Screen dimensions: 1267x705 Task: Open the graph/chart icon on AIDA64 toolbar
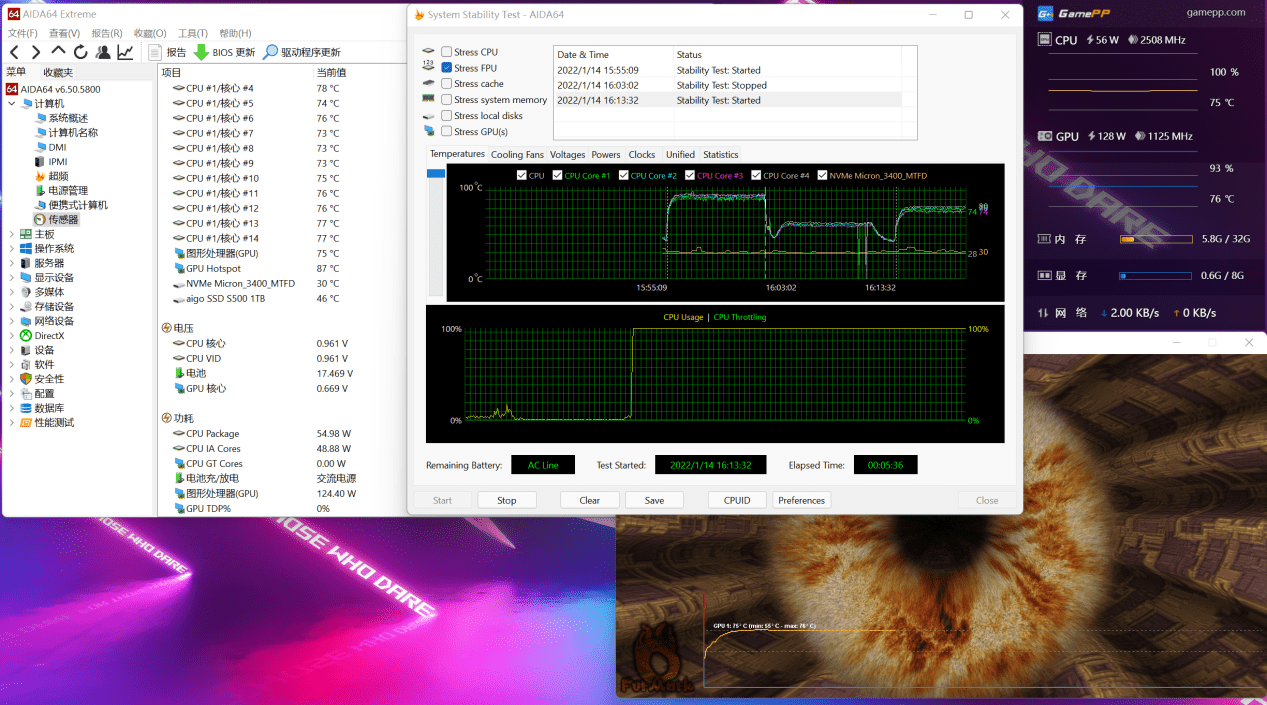click(x=125, y=51)
